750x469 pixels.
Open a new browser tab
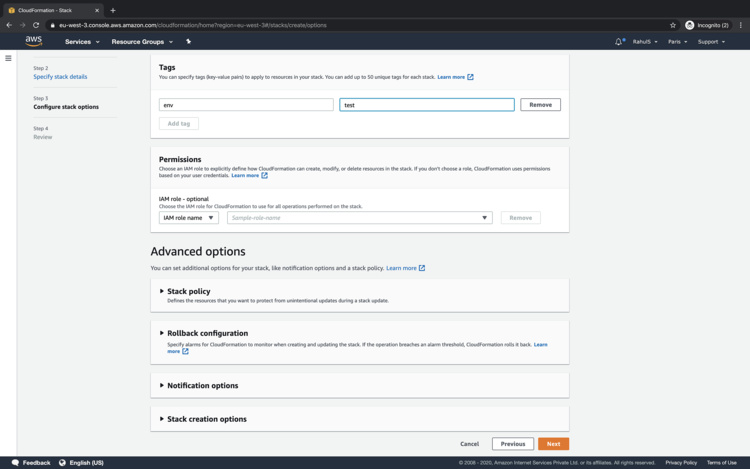coord(112,10)
